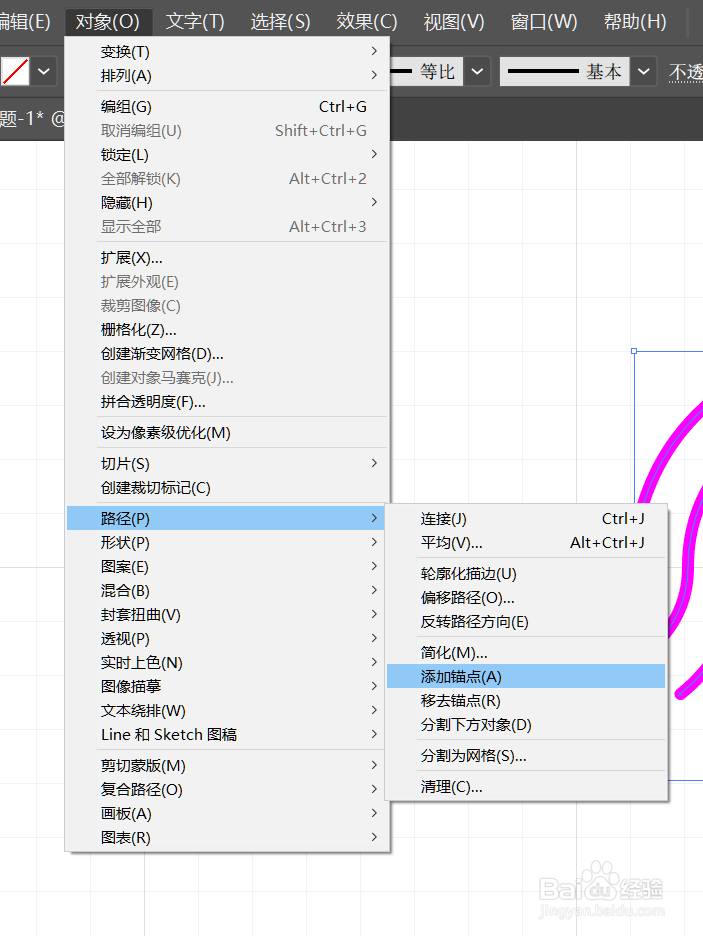Expand the 形状(P) submenu

[227, 543]
